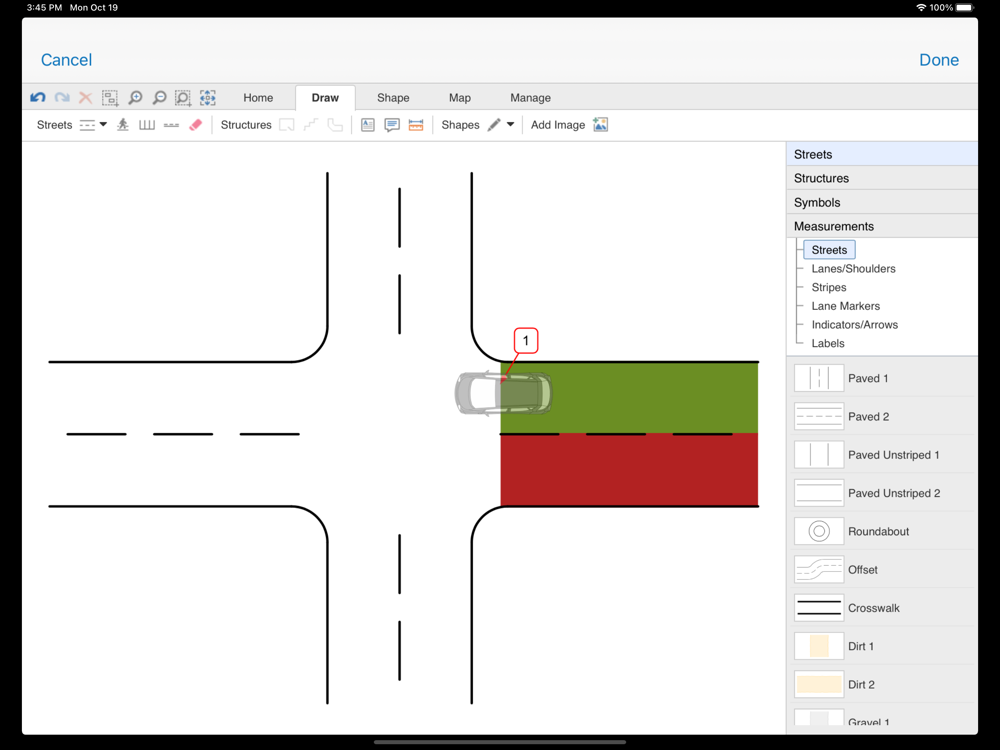
Task: Switch to the Draw tab
Action: (x=325, y=98)
